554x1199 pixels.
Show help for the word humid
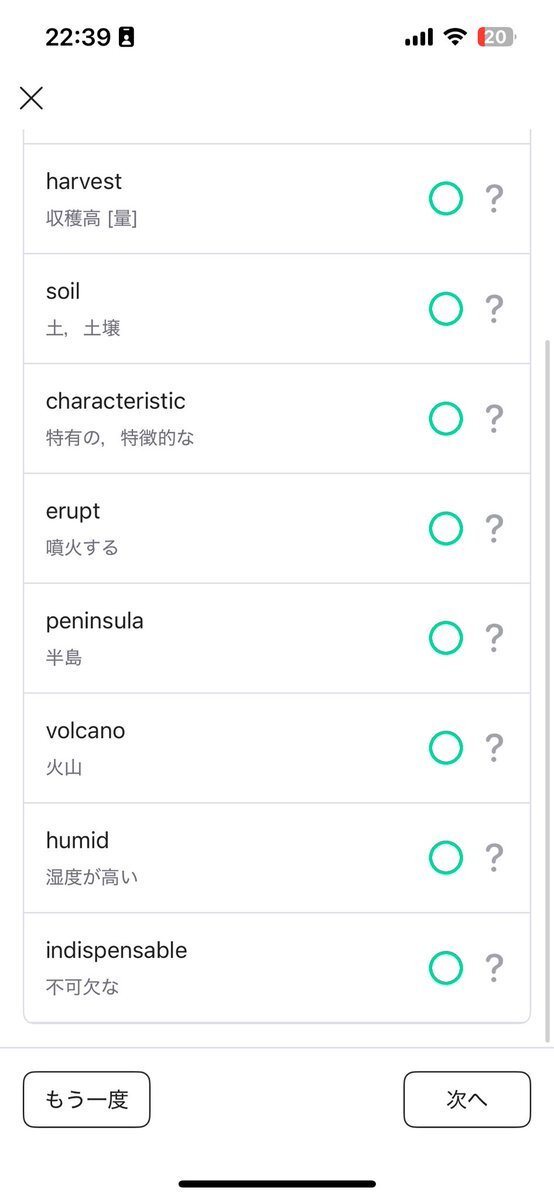tap(494, 857)
